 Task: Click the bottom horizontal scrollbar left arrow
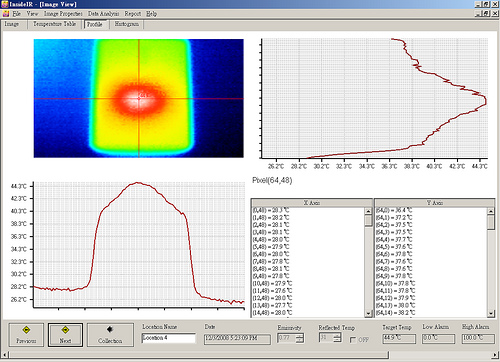(5, 354)
